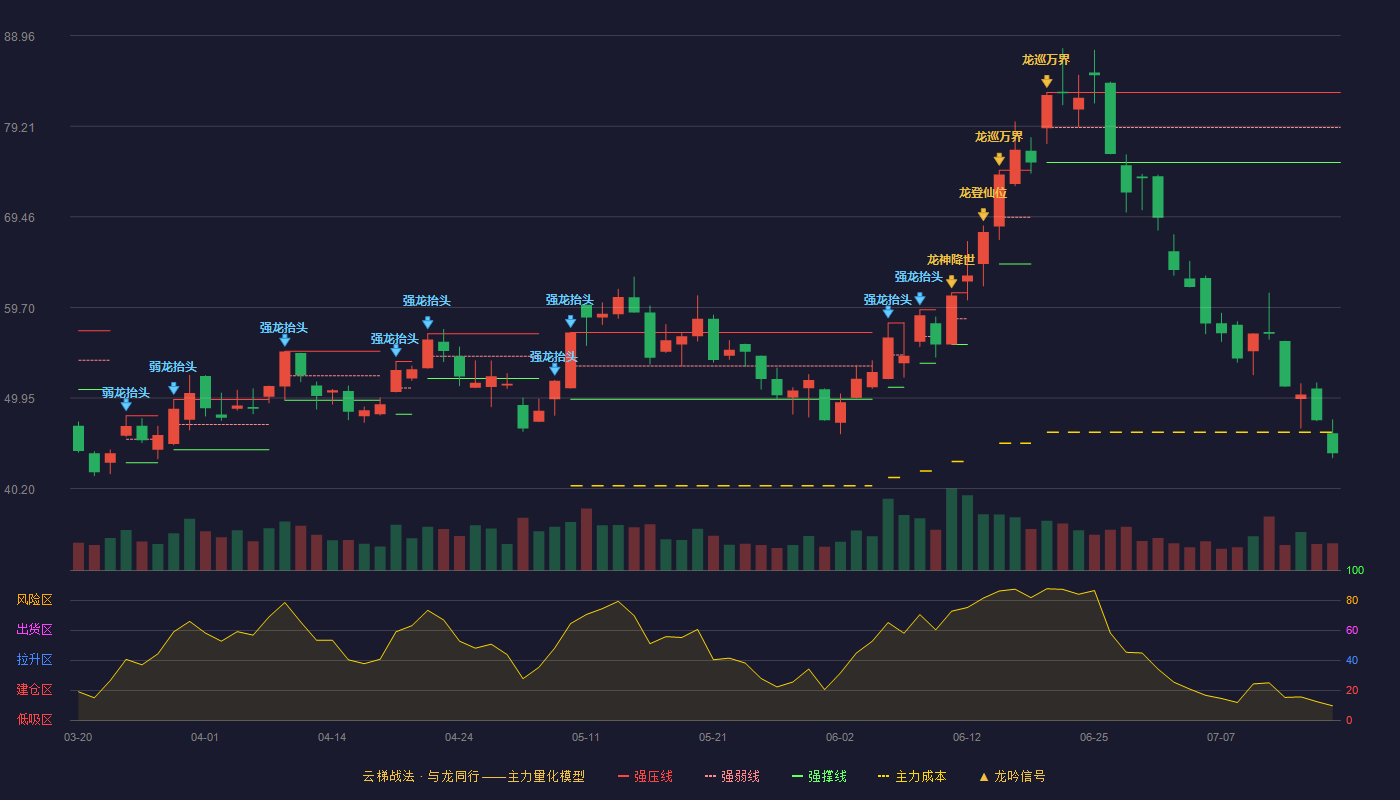1400x800 pixels.
Task: Click the 88.96 price axis label
Action: [19, 37]
